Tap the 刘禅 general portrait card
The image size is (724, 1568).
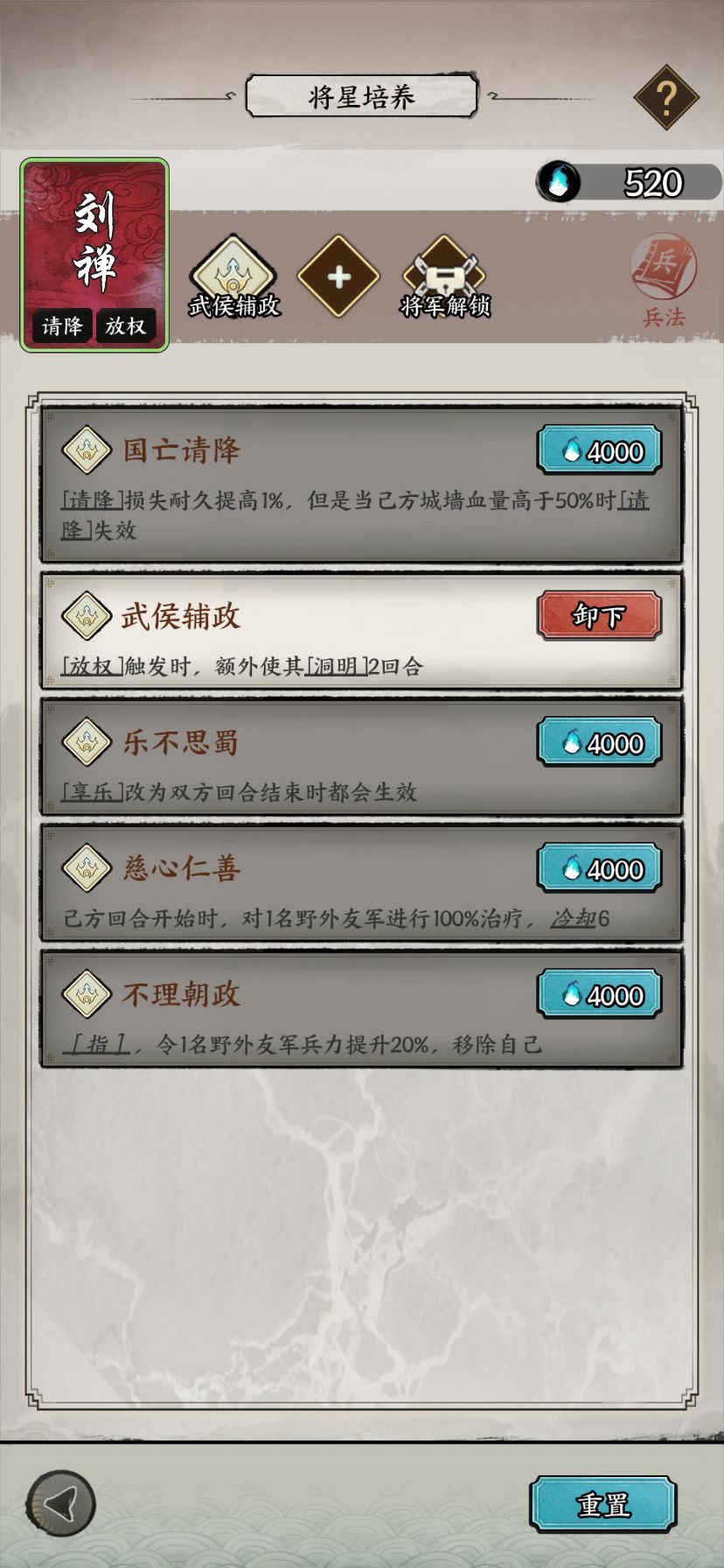(x=94, y=255)
